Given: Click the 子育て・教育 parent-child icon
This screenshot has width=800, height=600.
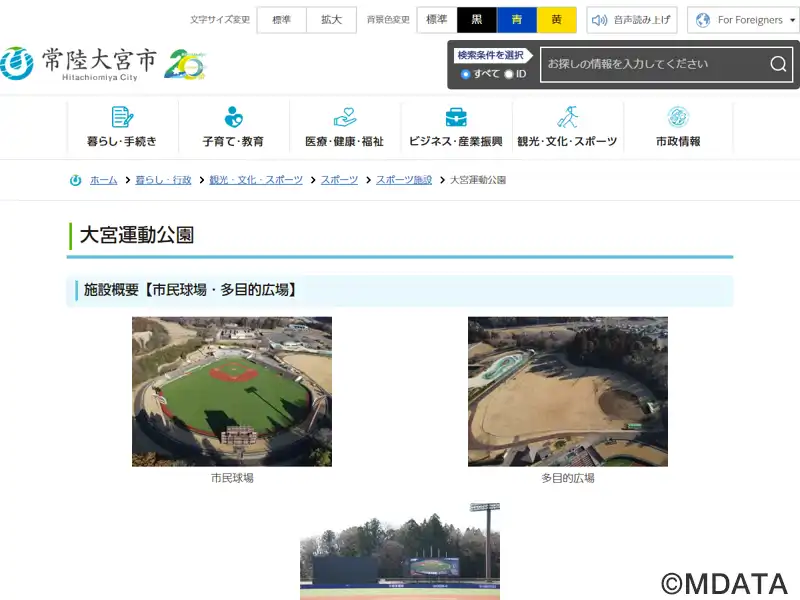Looking at the screenshot, I should tap(233, 117).
